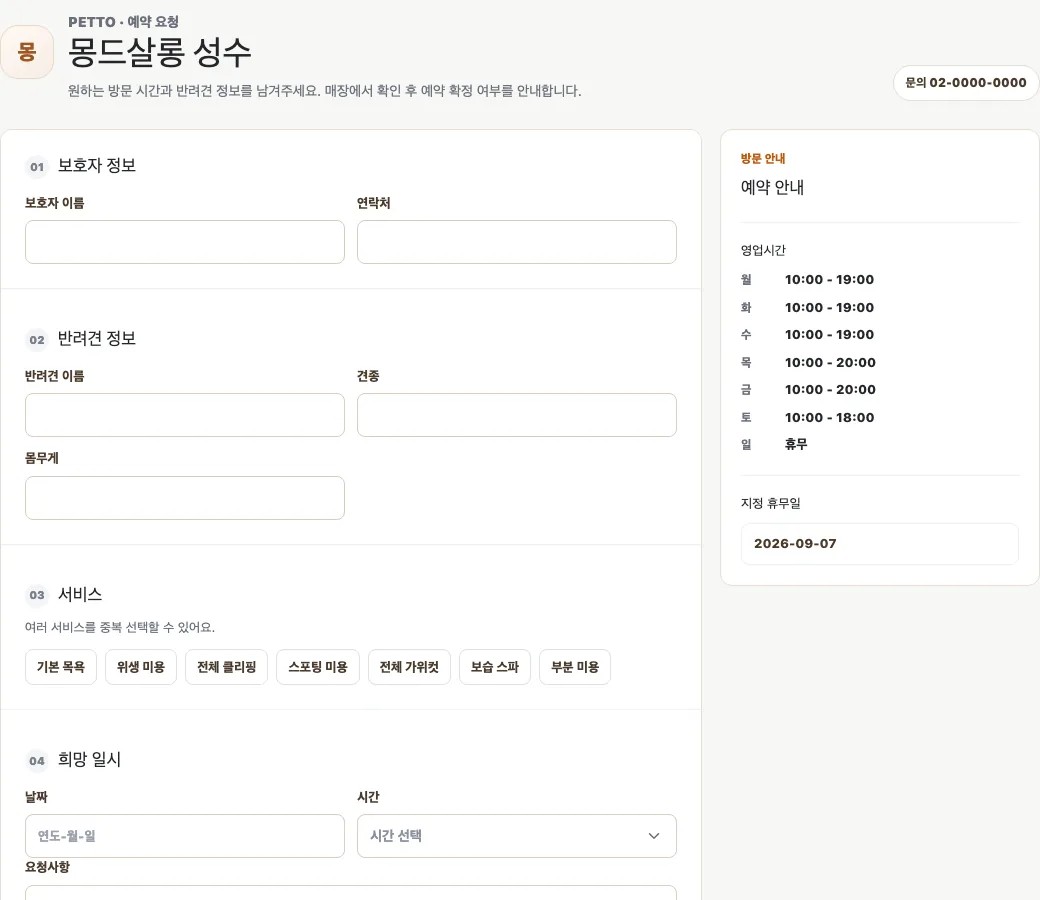Click the 영업시간 label
Image resolution: width=1040 pixels, height=900 pixels.
(x=763, y=251)
